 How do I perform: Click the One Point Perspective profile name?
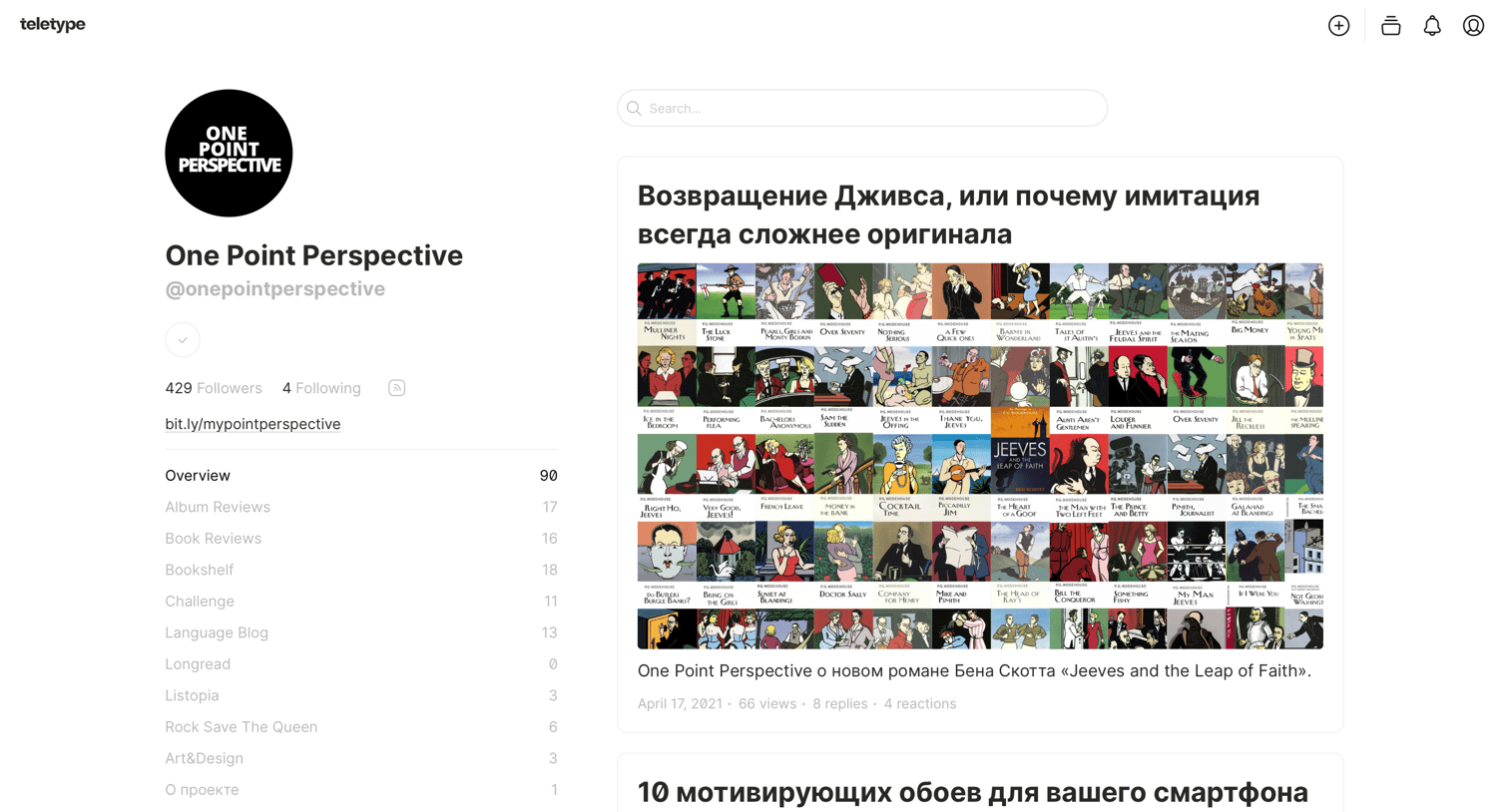pos(314,255)
